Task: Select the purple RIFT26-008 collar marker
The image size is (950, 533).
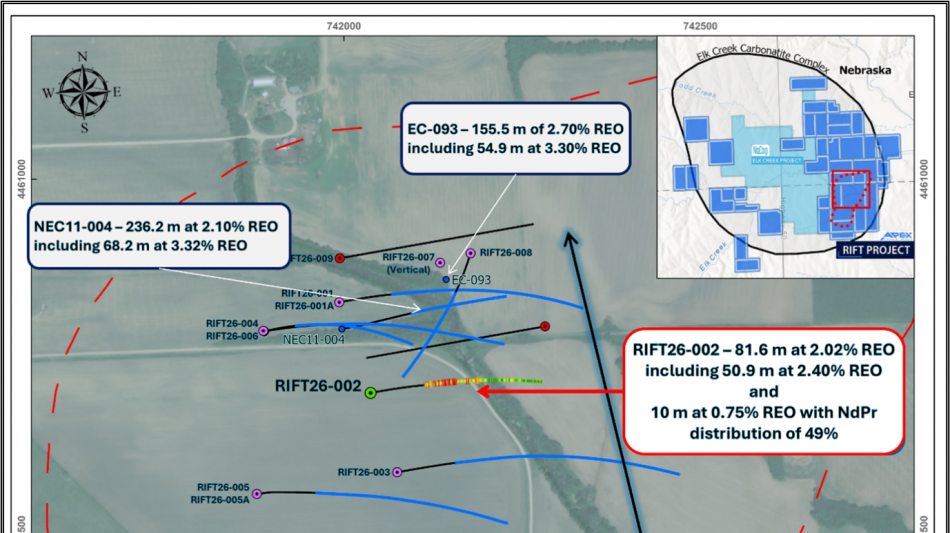Action: 471,253
